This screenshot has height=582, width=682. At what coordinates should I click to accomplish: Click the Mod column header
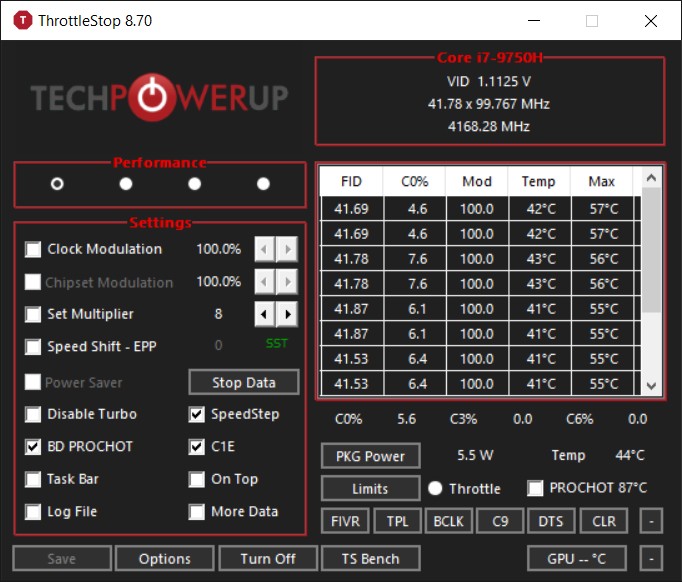[x=477, y=181]
